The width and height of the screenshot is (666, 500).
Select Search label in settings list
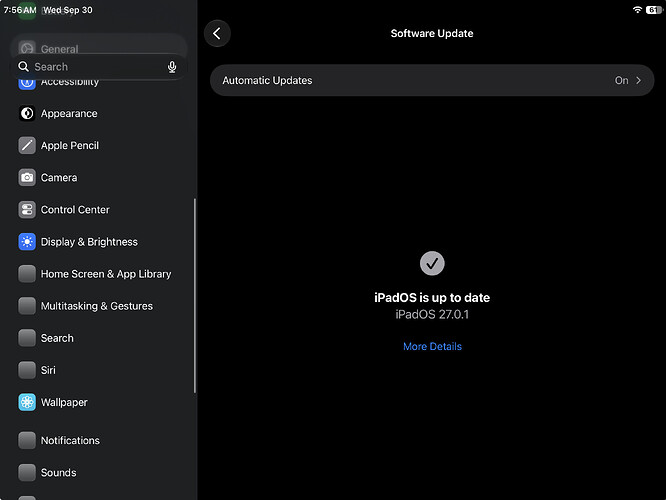[x=57, y=338]
